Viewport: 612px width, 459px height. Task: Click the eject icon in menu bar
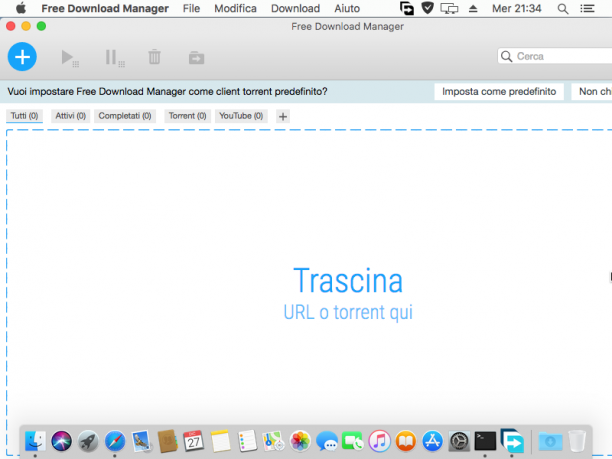pyautogui.click(x=473, y=8)
